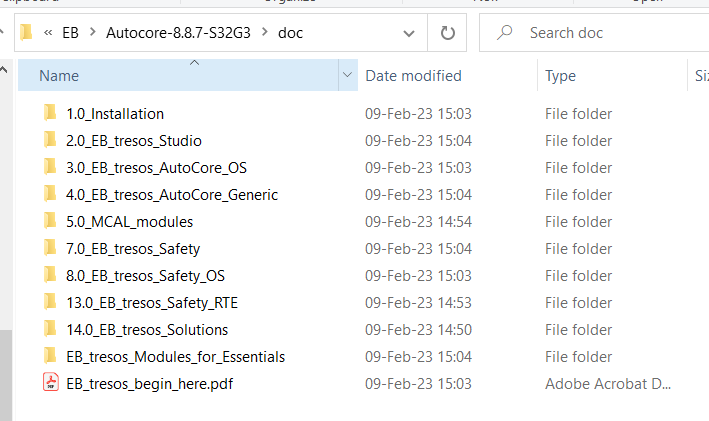
Task: Click the folder icon of 14.0_EB_tresos_Solutions
Action: tap(51, 329)
